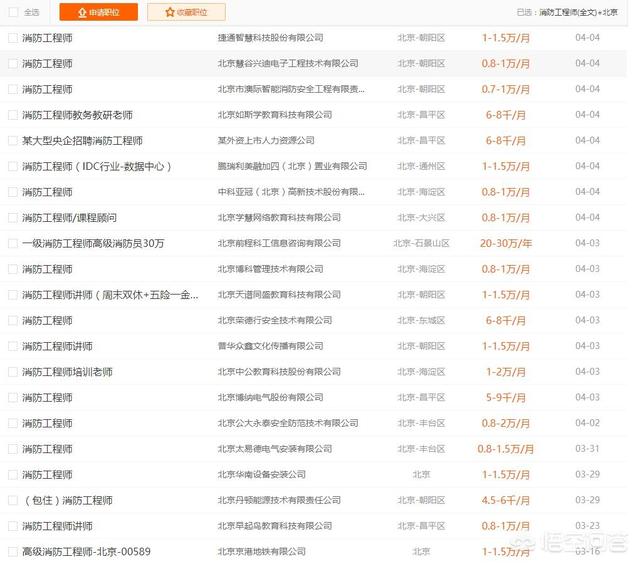
Task: View the 消防工程师/课程顾问 job details
Action: point(69,218)
